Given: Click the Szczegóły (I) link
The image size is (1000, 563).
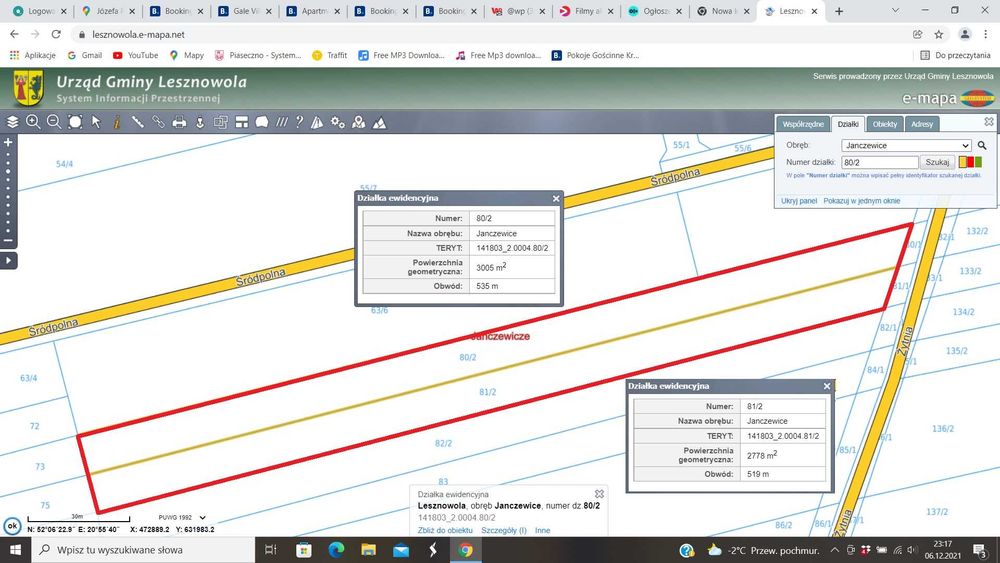Looking at the screenshot, I should 504,530.
